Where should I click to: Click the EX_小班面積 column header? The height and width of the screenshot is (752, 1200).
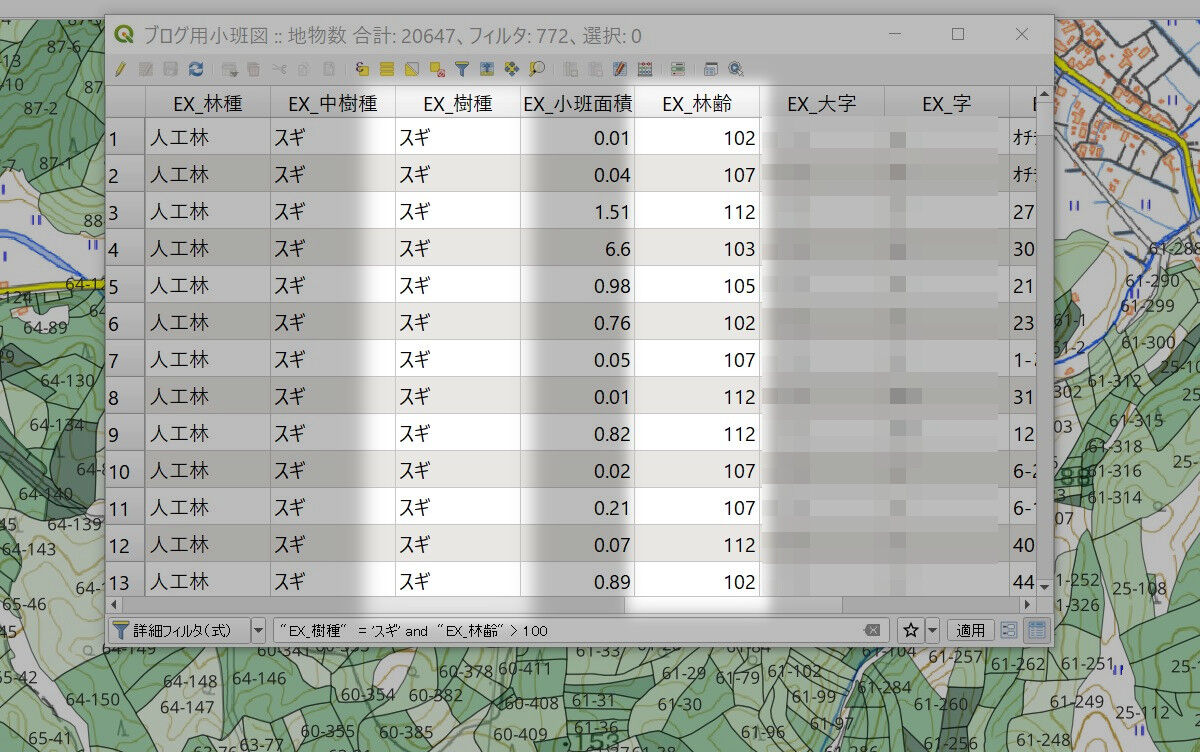pyautogui.click(x=577, y=103)
